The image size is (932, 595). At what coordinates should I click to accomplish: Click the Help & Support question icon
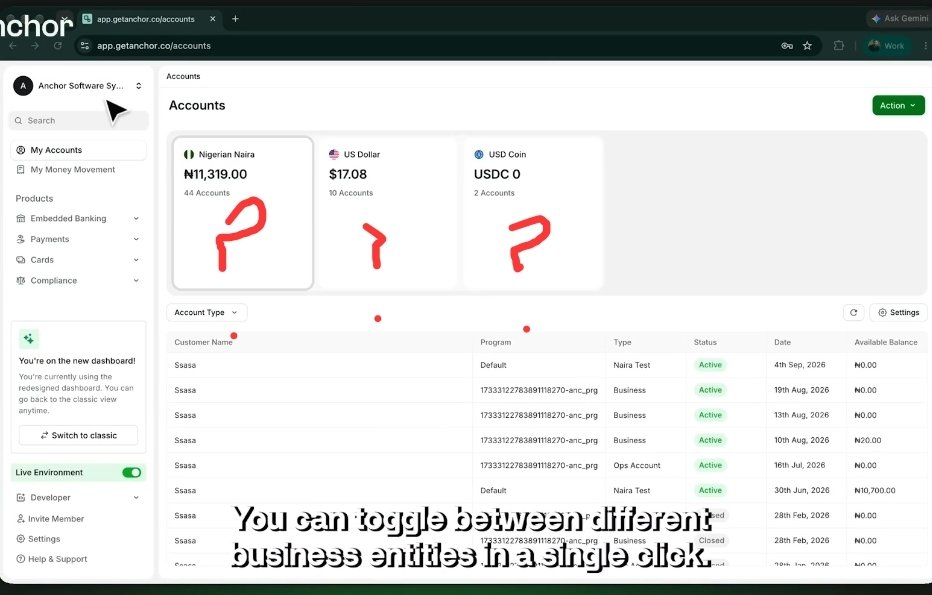(21, 559)
